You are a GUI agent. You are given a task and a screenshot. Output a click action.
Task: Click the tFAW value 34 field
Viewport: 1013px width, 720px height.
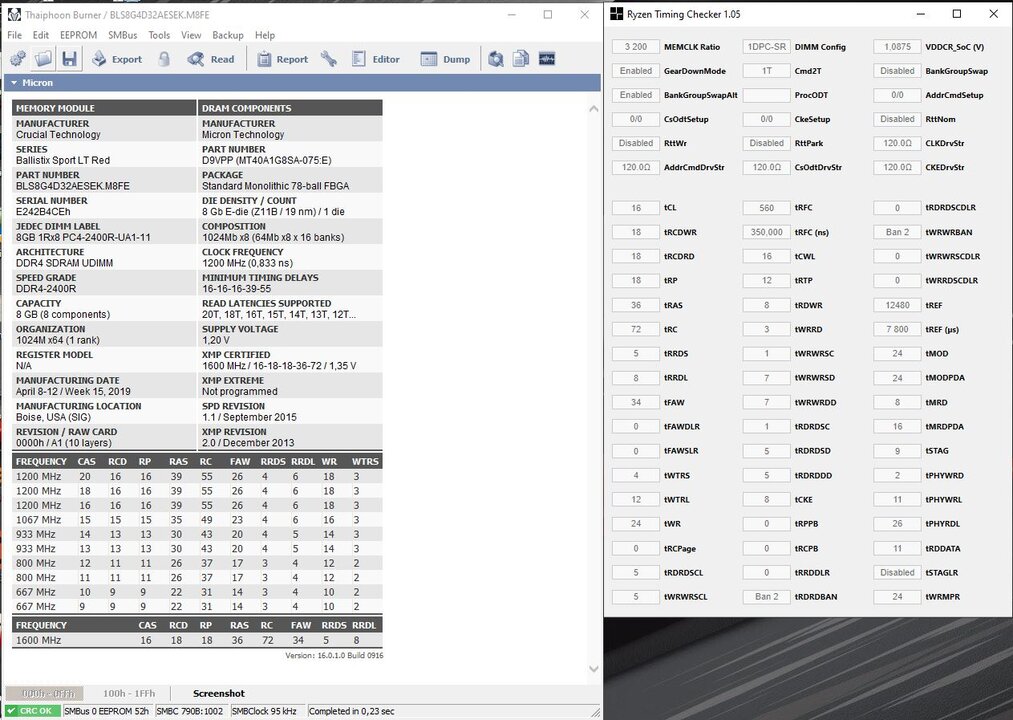pyautogui.click(x=636, y=402)
